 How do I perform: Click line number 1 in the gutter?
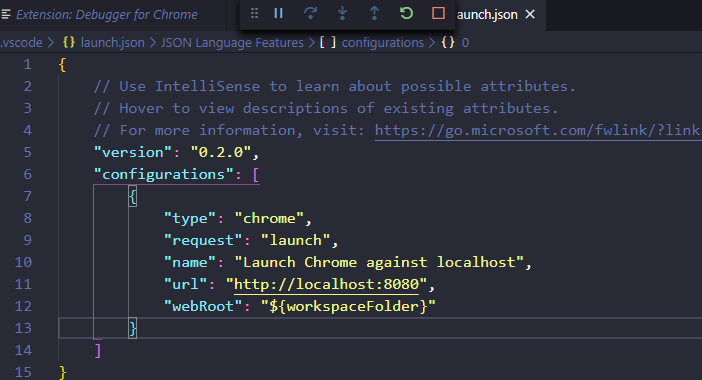coord(27,65)
